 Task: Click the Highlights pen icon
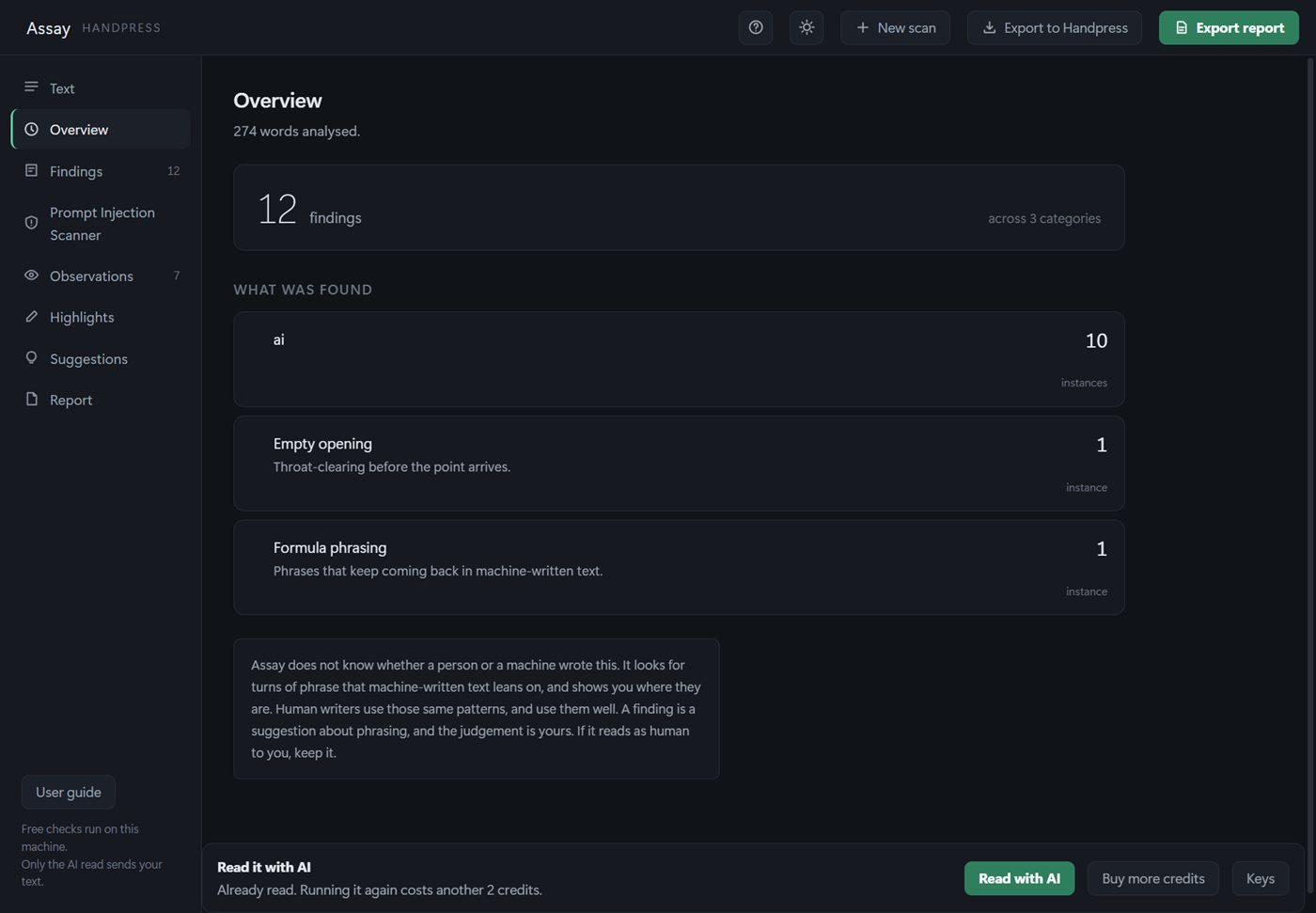[31, 317]
